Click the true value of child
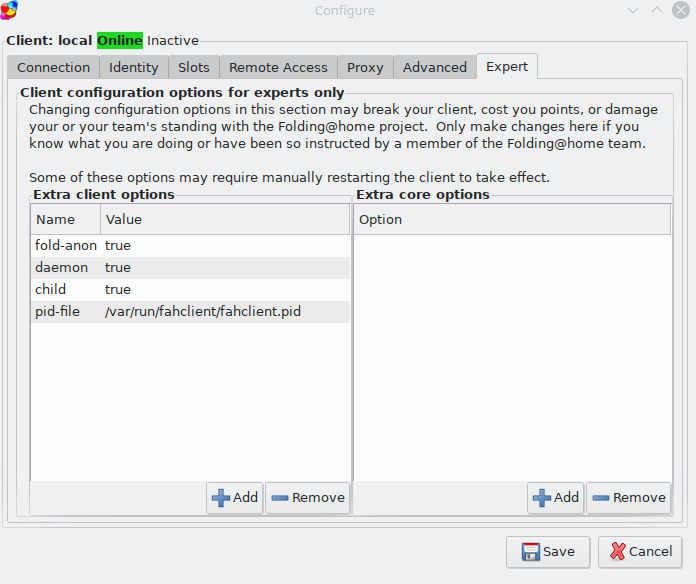 (118, 289)
